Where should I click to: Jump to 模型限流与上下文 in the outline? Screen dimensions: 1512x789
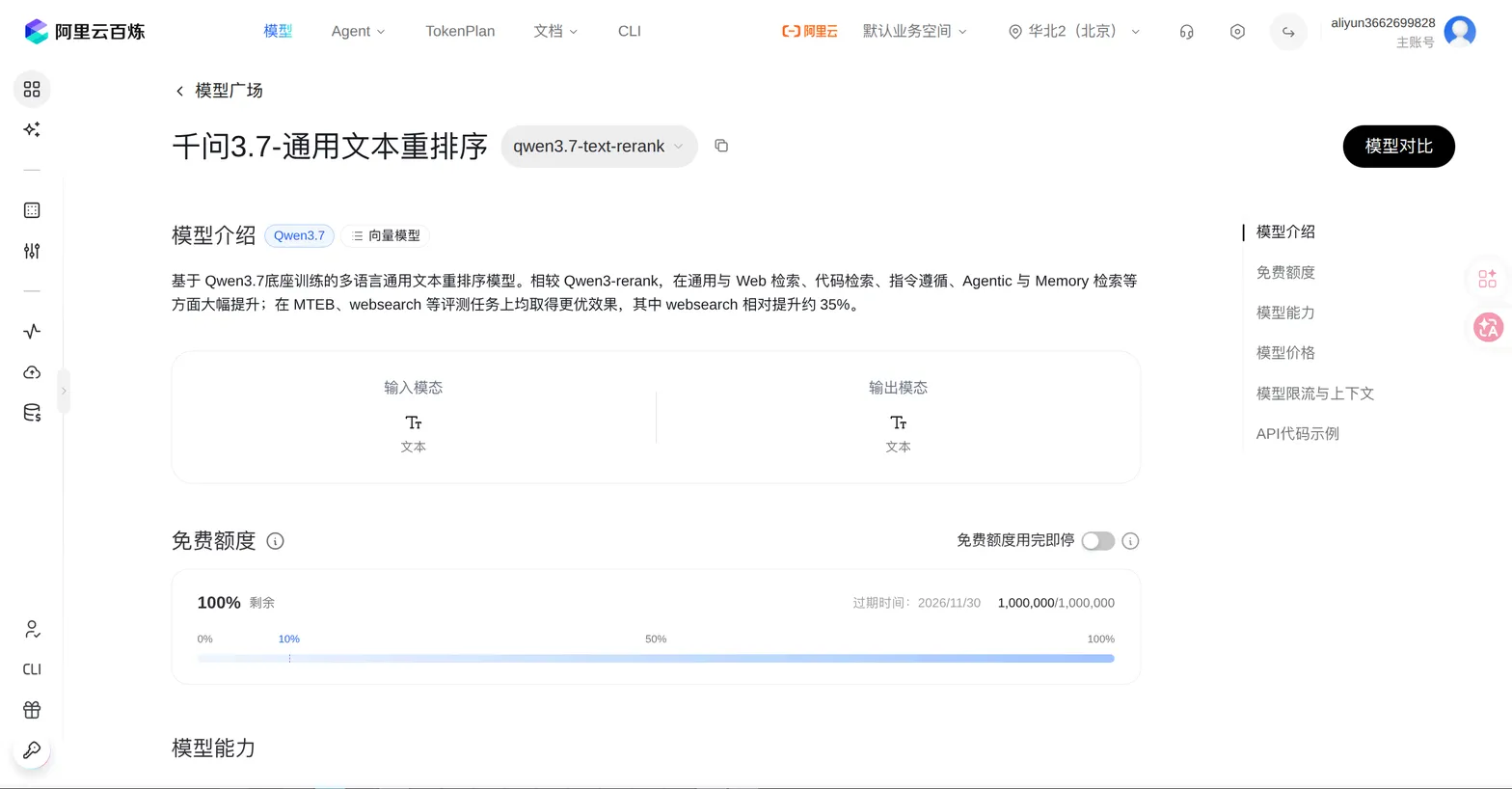(x=1314, y=394)
